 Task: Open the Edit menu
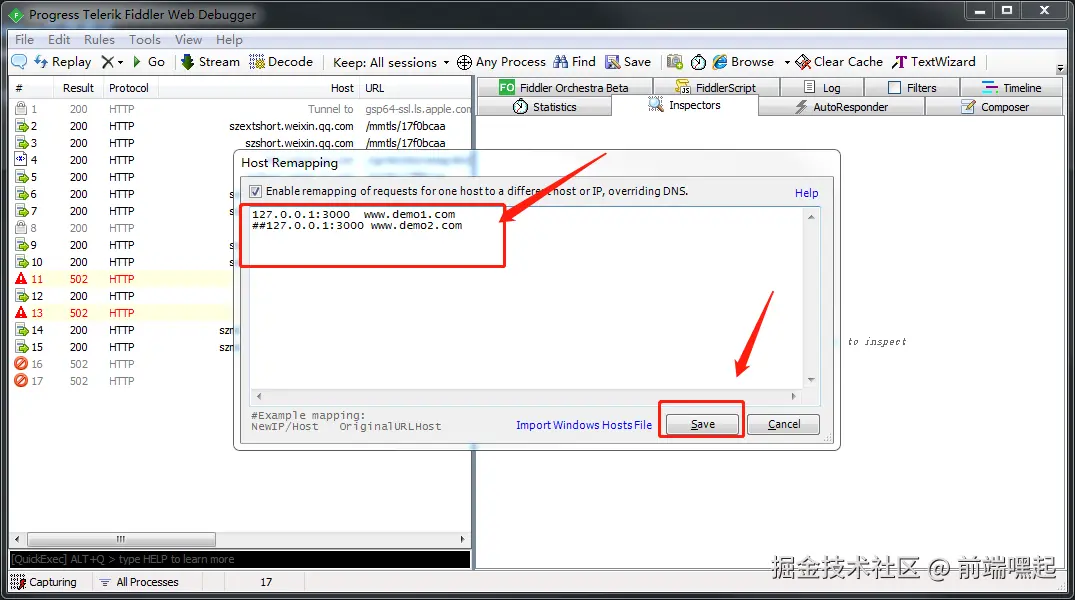point(59,40)
